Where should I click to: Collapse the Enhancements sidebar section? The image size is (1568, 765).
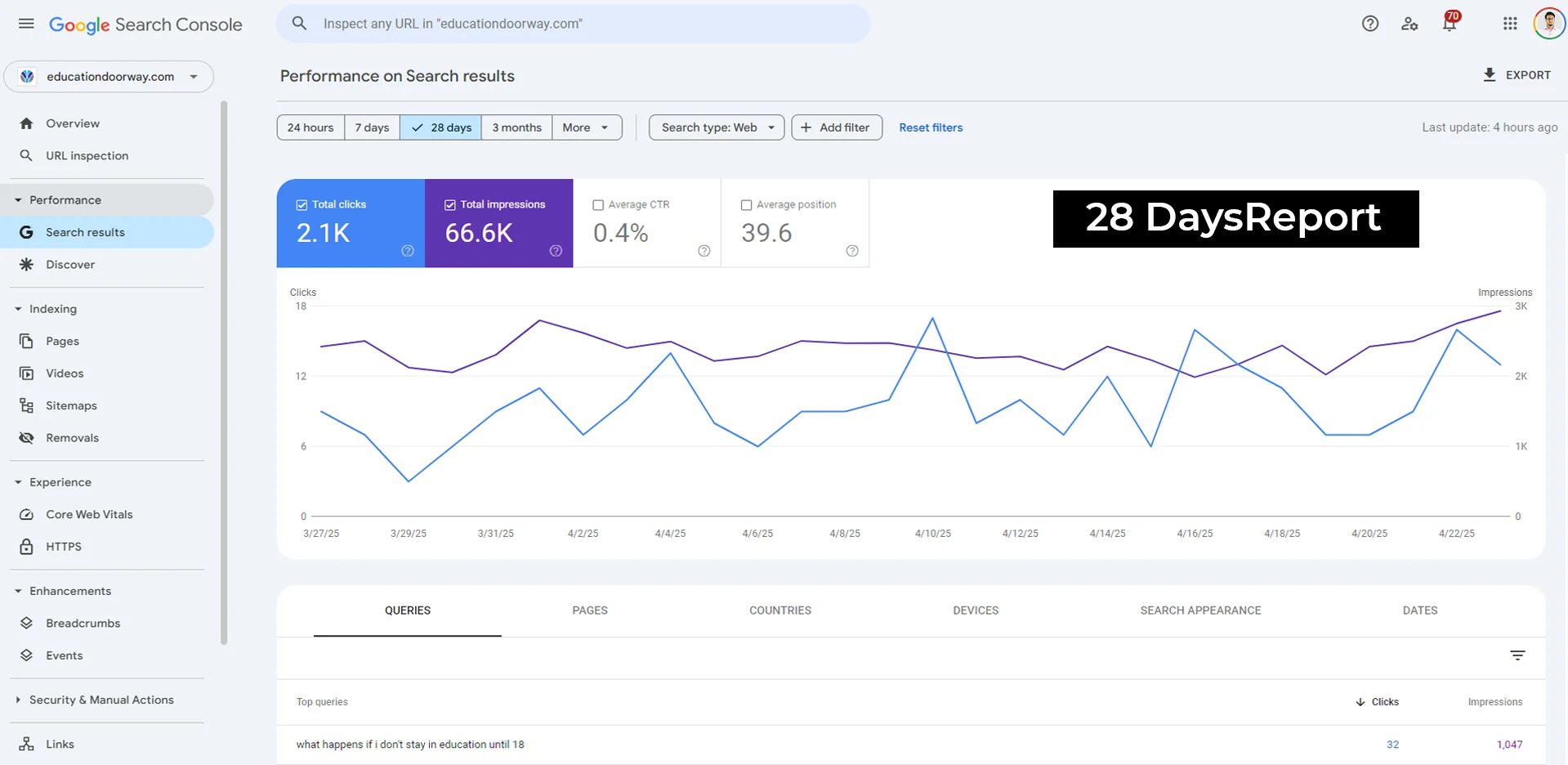pos(18,591)
